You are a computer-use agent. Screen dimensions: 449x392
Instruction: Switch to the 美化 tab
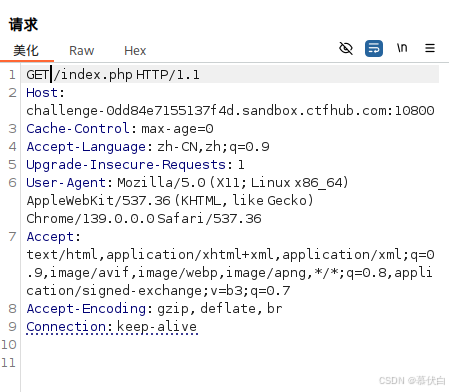[x=26, y=51]
